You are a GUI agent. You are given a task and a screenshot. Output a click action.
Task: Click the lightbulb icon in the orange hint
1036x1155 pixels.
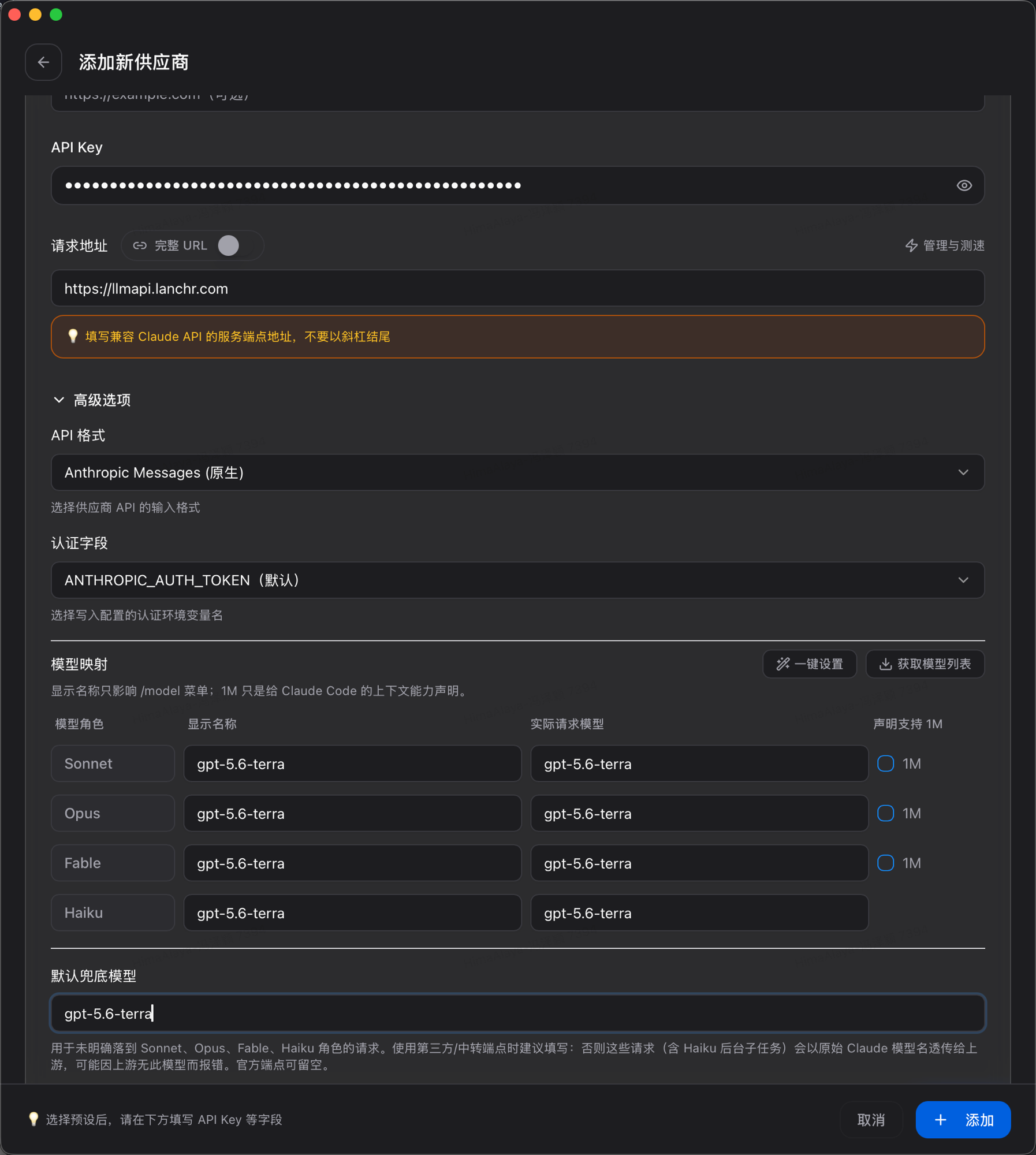coord(73,336)
